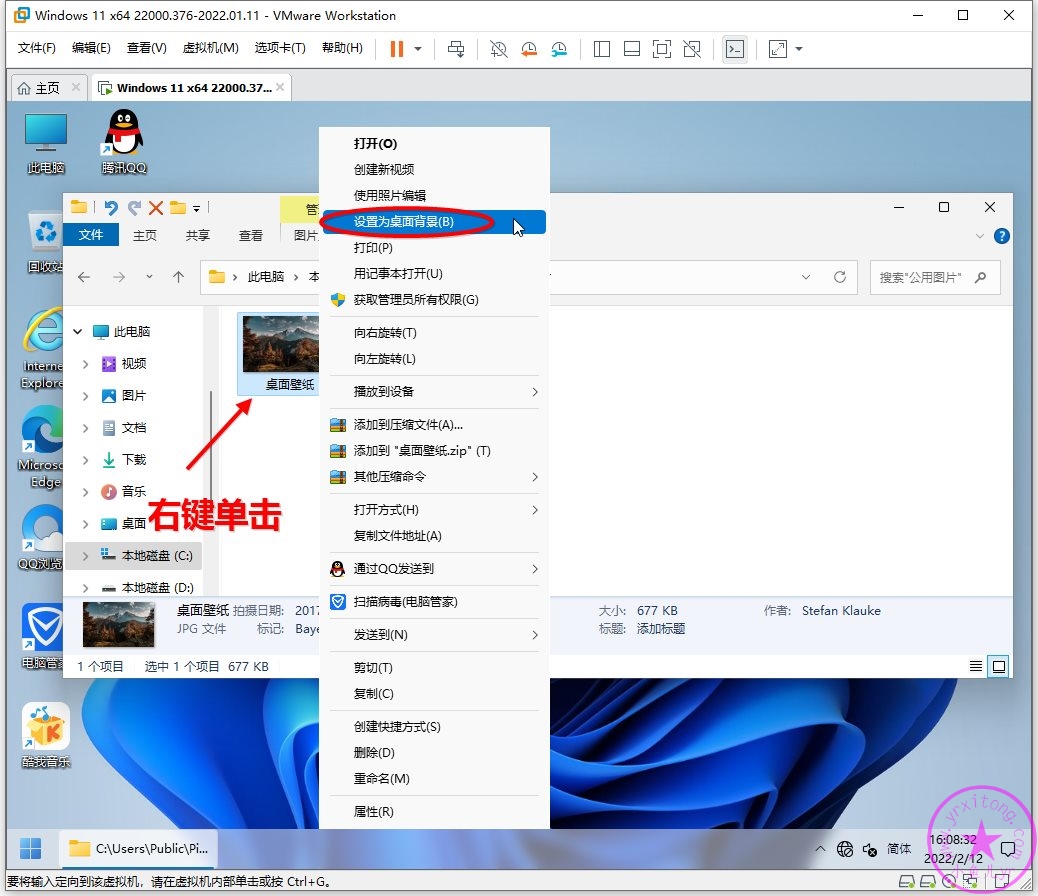Expand the 打开方式(H) submenu
This screenshot has width=1038, height=896.
[x=434, y=510]
